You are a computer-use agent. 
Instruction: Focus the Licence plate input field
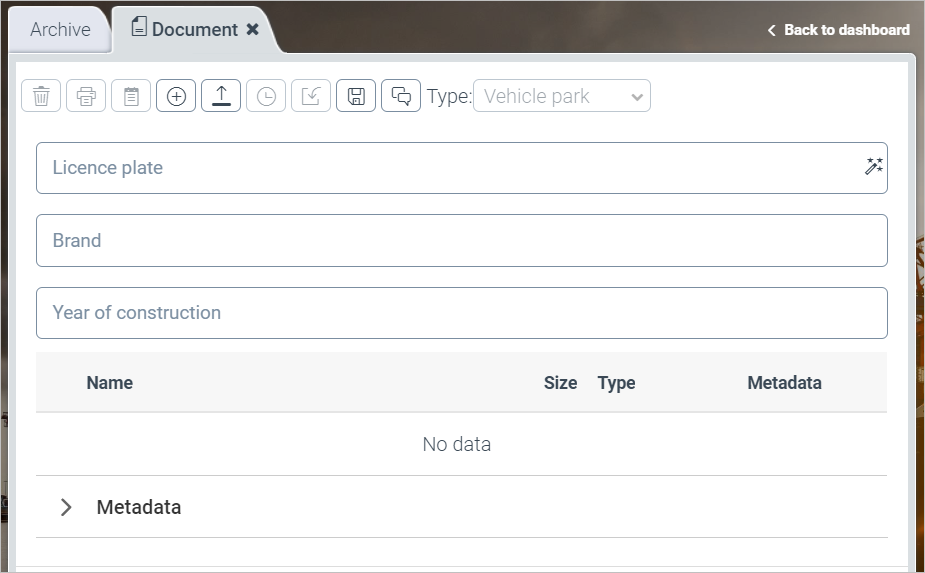(450, 168)
